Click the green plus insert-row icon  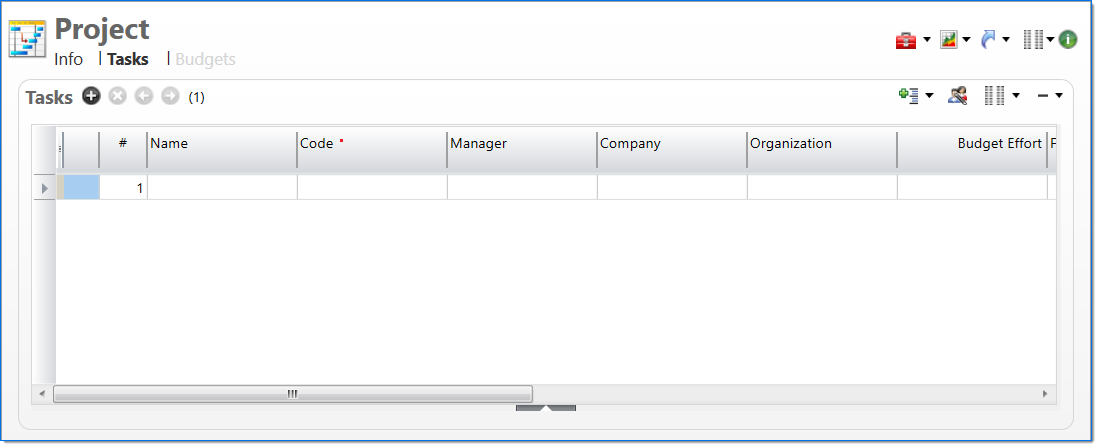(x=908, y=95)
